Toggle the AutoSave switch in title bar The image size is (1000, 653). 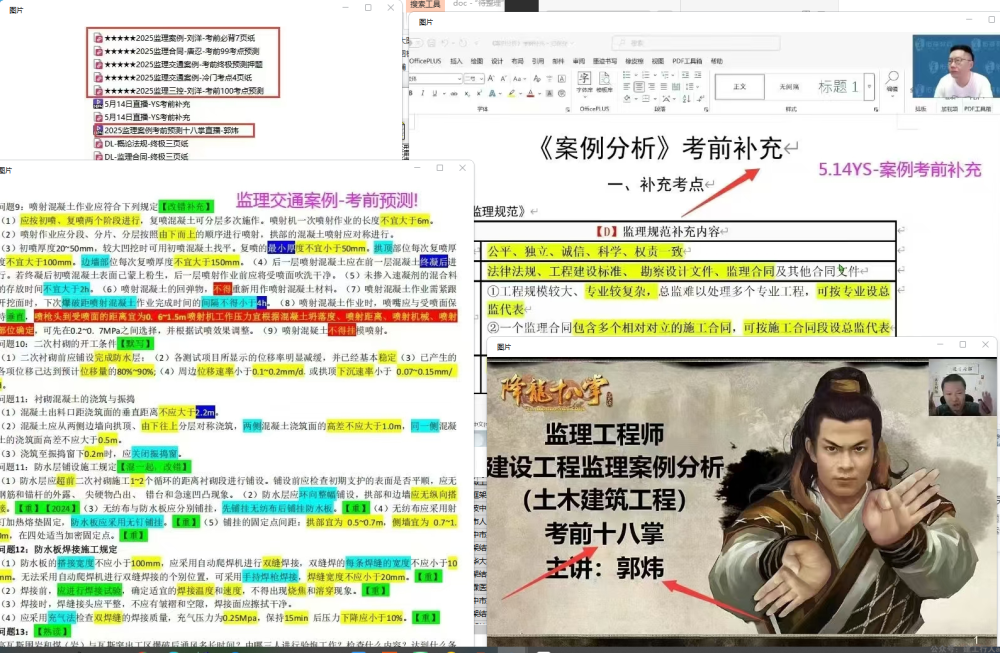pyautogui.click(x=416, y=43)
